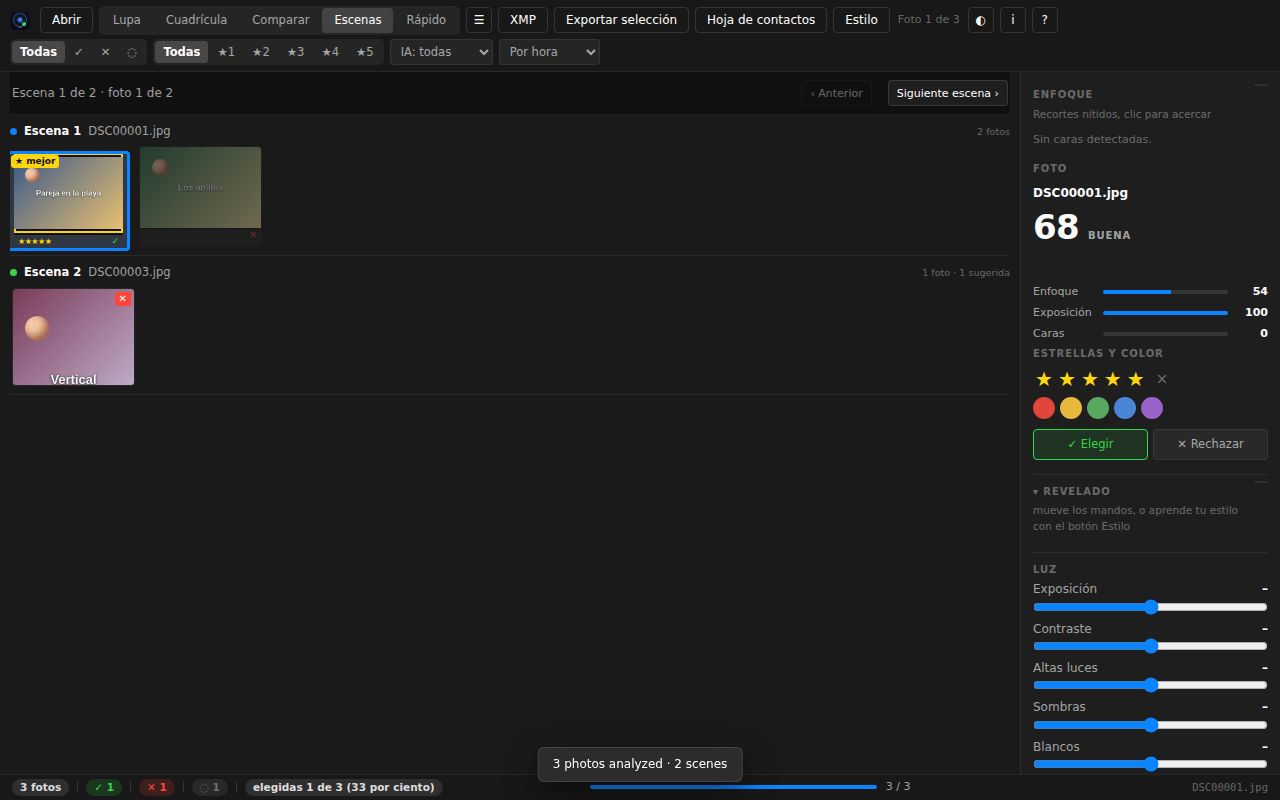
Task: Switch to the Cuadrícula view tab
Action: 196,20
